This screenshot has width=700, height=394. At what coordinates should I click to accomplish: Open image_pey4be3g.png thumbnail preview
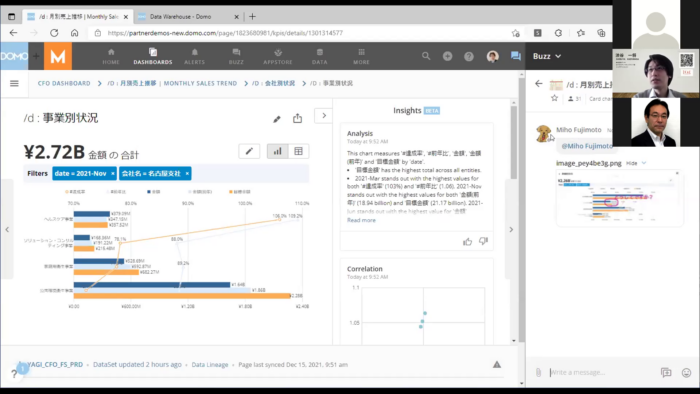[x=619, y=198]
